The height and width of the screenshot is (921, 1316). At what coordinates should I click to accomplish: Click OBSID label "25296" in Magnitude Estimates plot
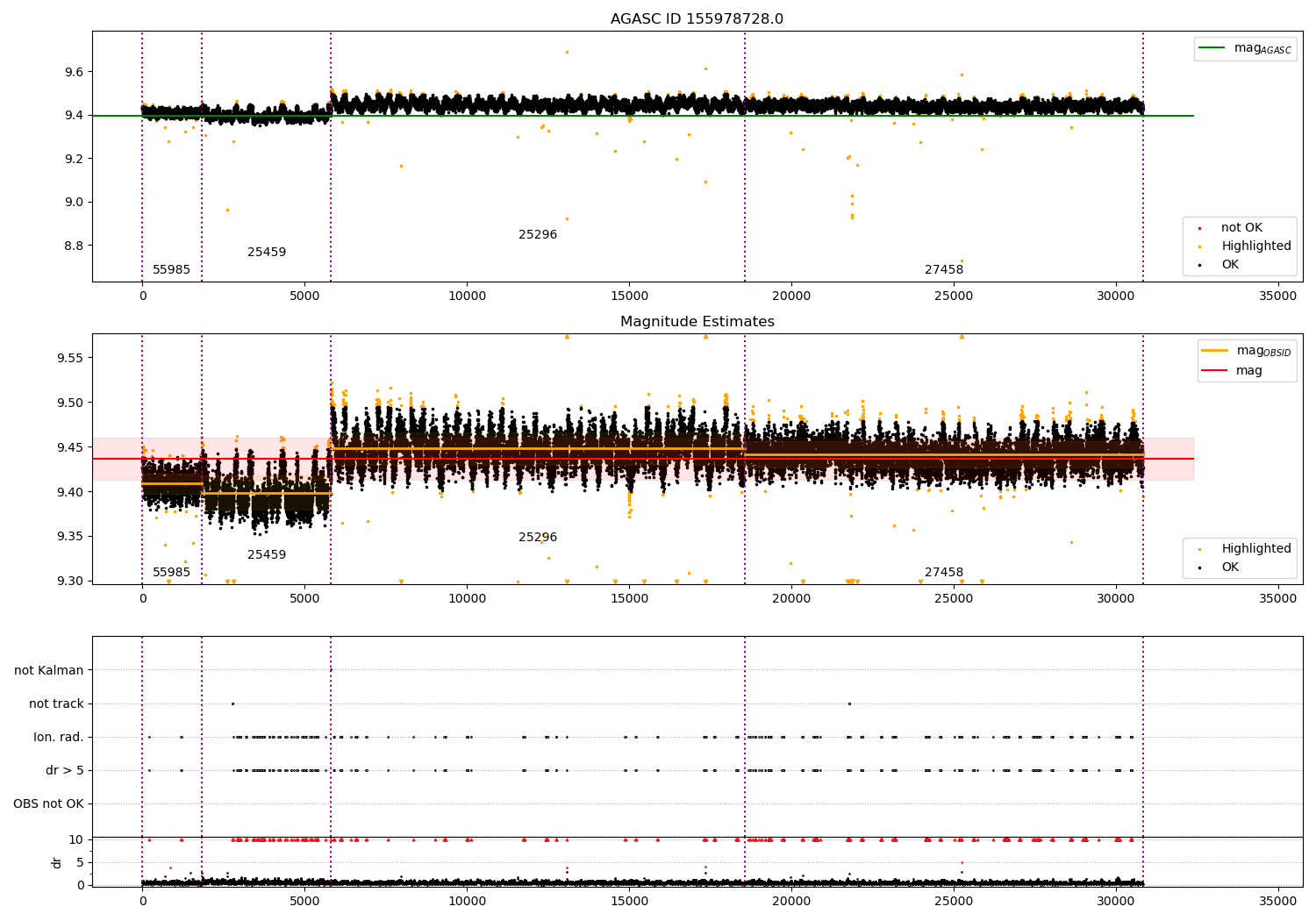(x=538, y=538)
